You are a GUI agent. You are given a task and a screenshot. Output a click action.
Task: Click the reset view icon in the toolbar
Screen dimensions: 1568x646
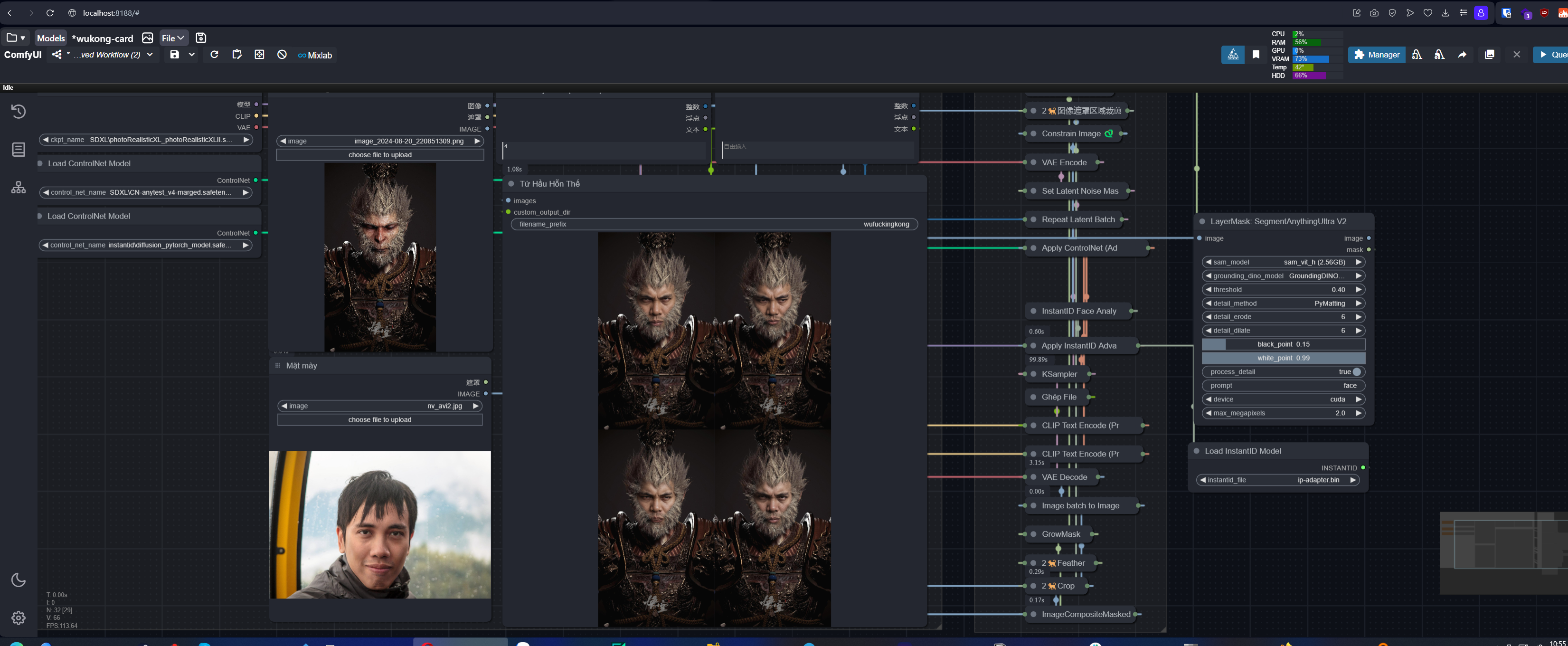click(259, 54)
